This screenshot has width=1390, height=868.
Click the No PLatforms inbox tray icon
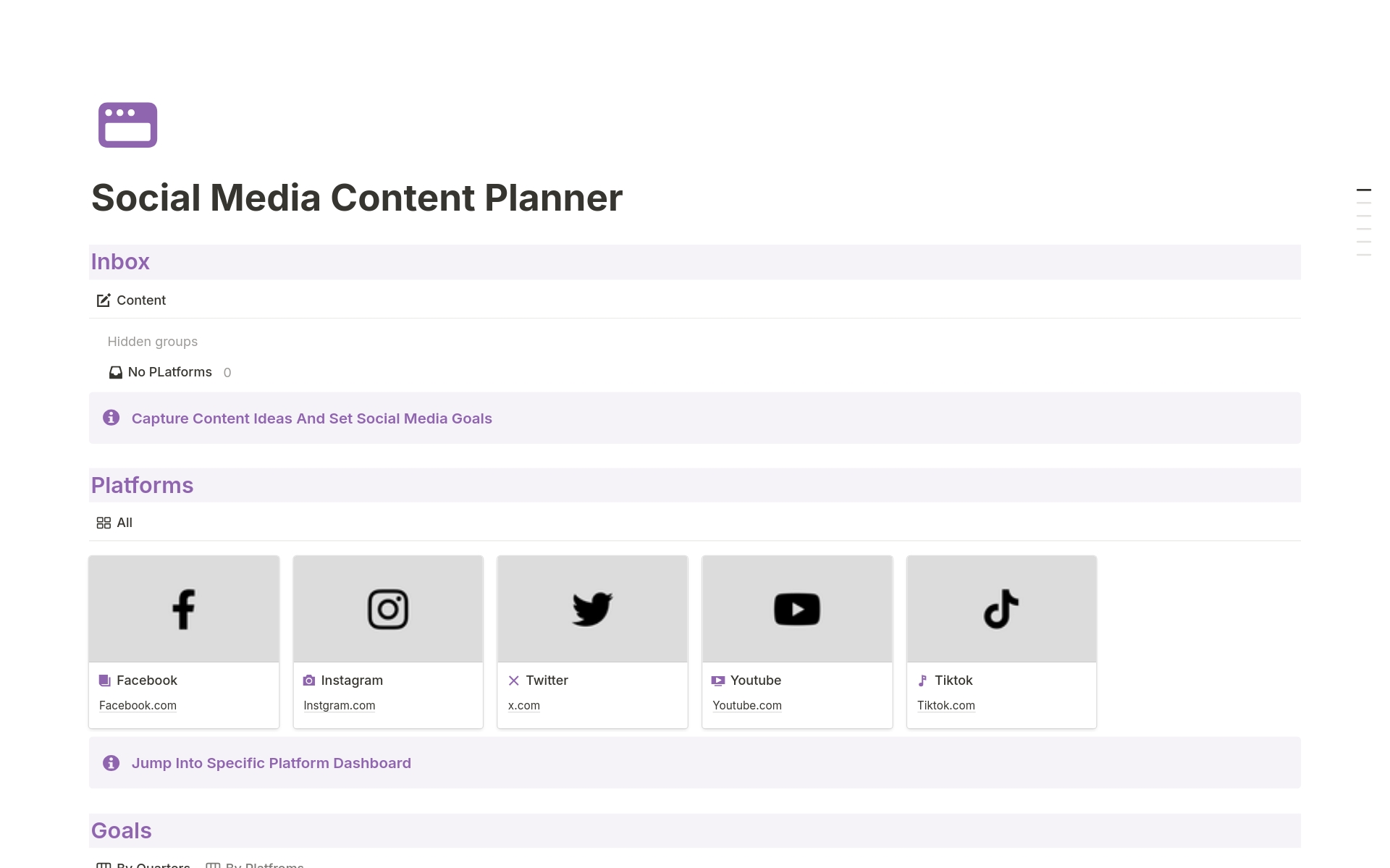115,372
